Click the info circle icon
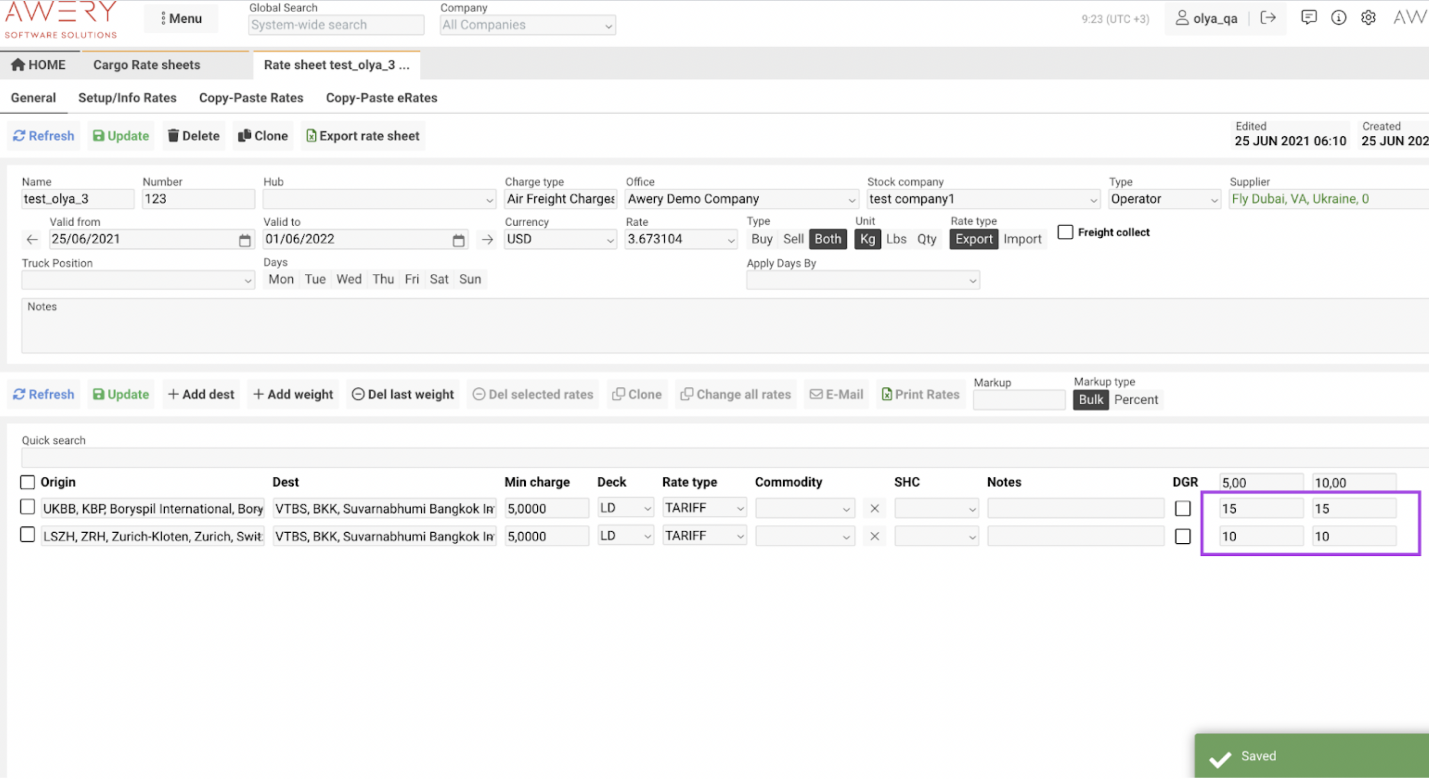Screen dimensions: 1429x779 [x=1338, y=18]
